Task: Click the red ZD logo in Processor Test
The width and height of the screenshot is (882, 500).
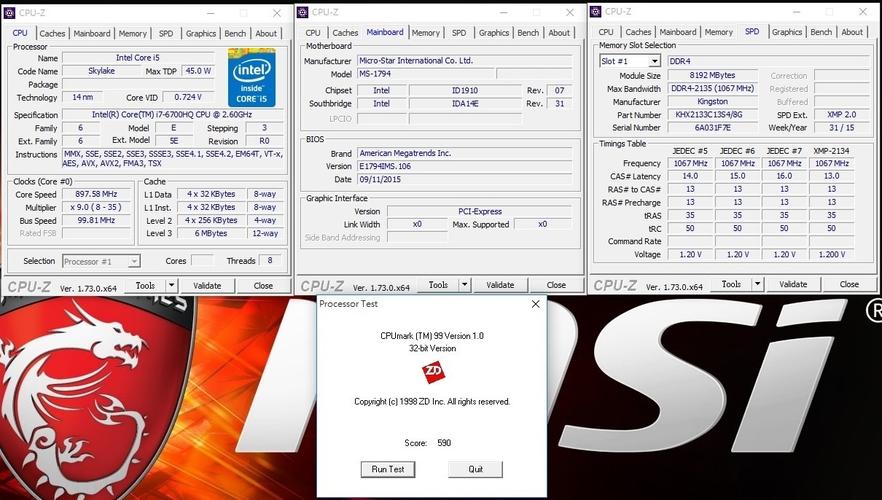Action: pos(433,372)
